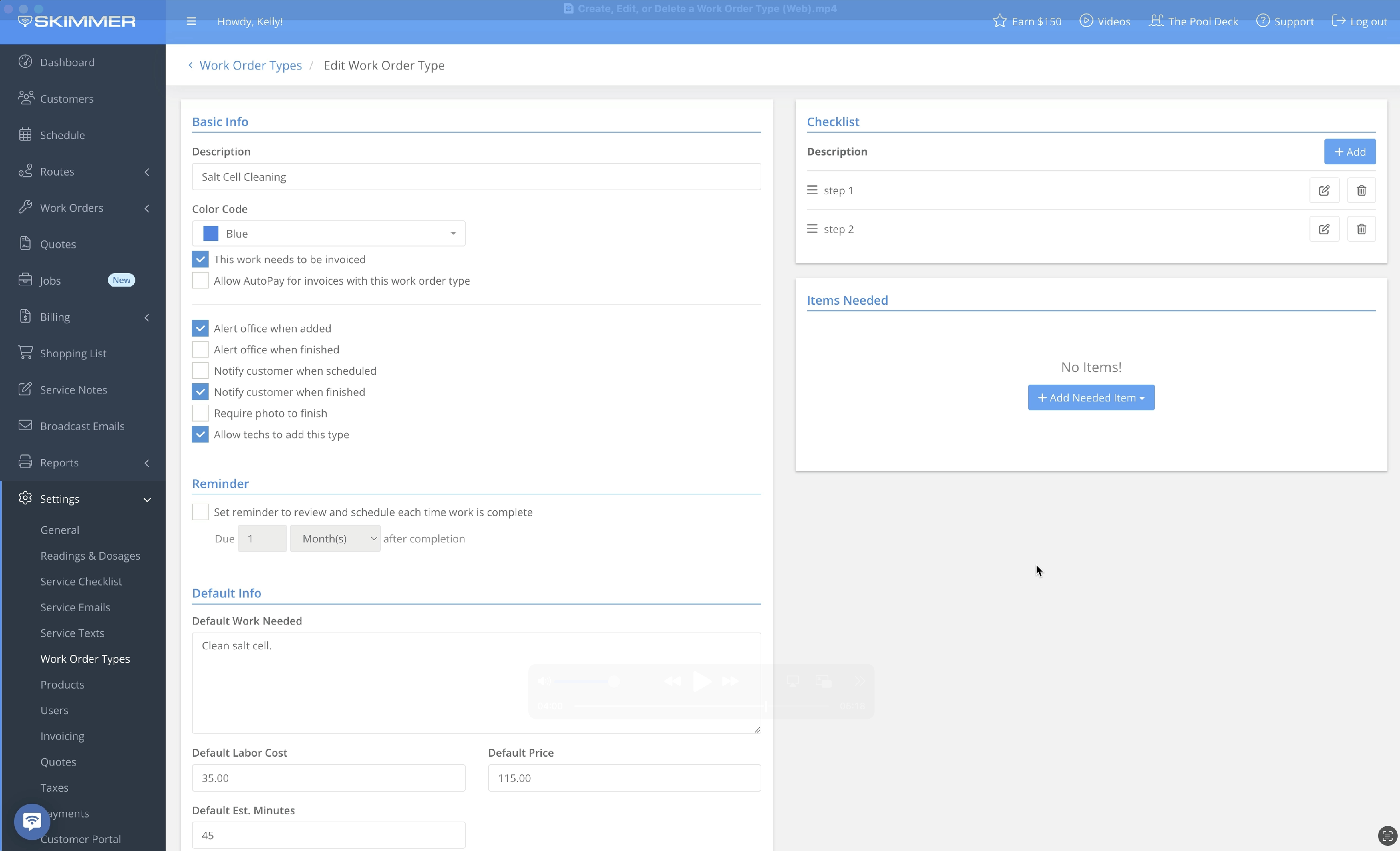Enable the Require photo to finish checkbox

(200, 413)
